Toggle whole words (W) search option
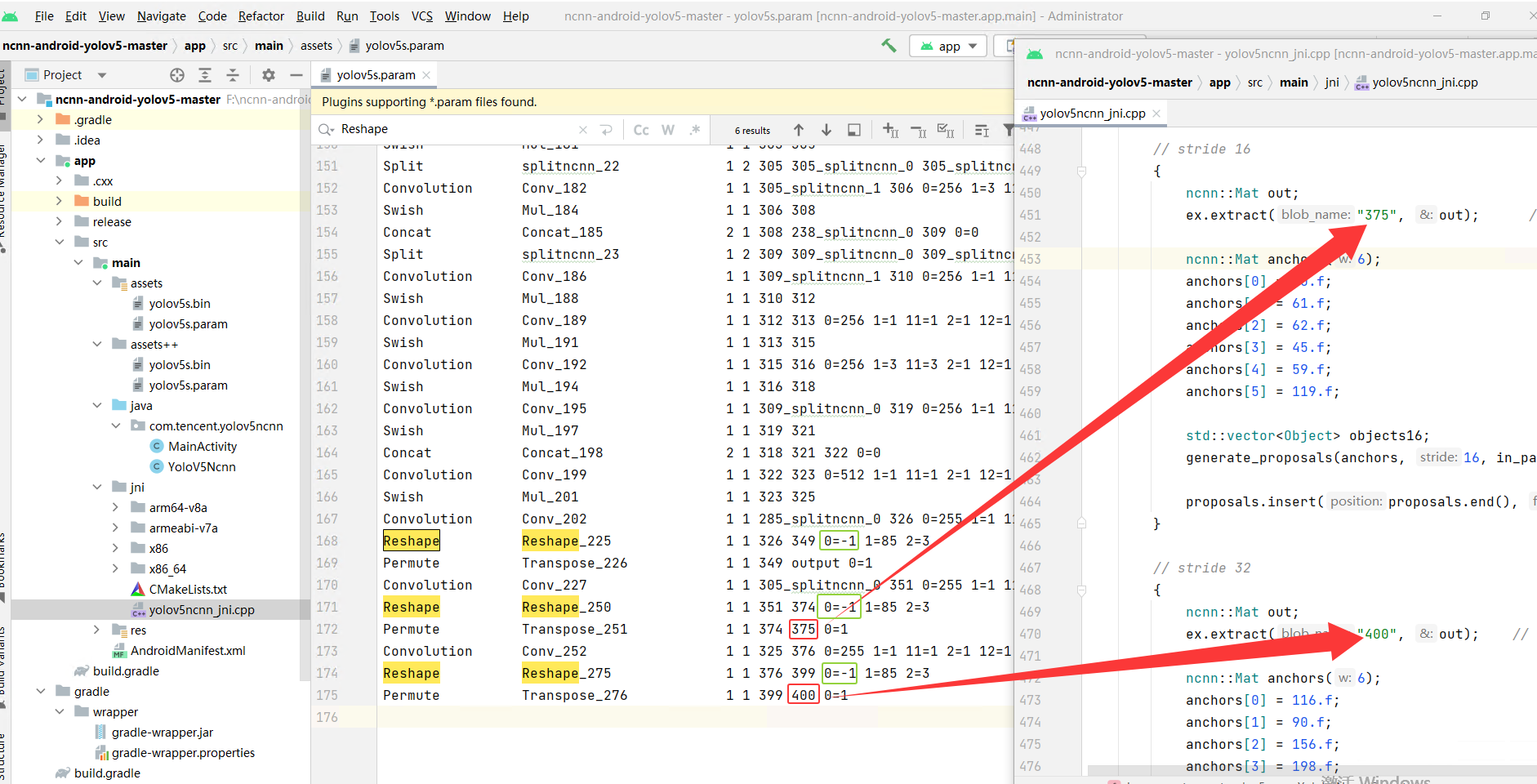 (668, 130)
